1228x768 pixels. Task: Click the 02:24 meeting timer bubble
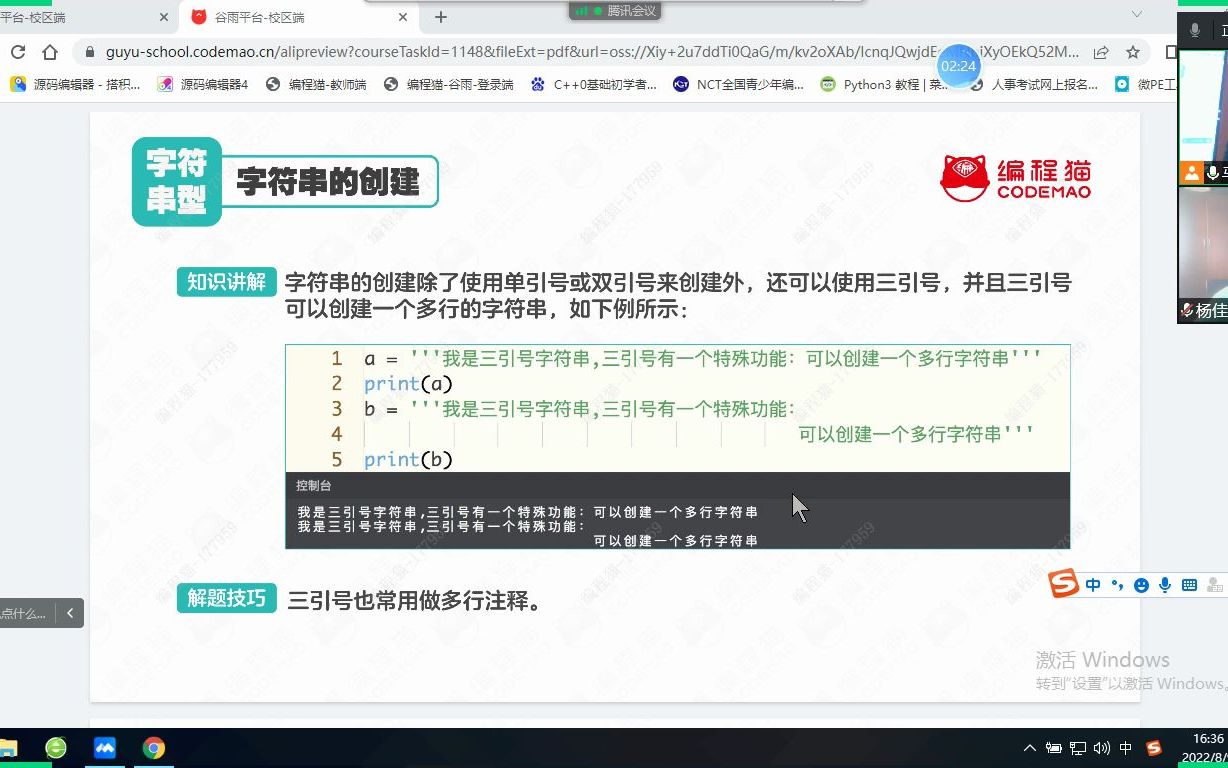pyautogui.click(x=959, y=66)
